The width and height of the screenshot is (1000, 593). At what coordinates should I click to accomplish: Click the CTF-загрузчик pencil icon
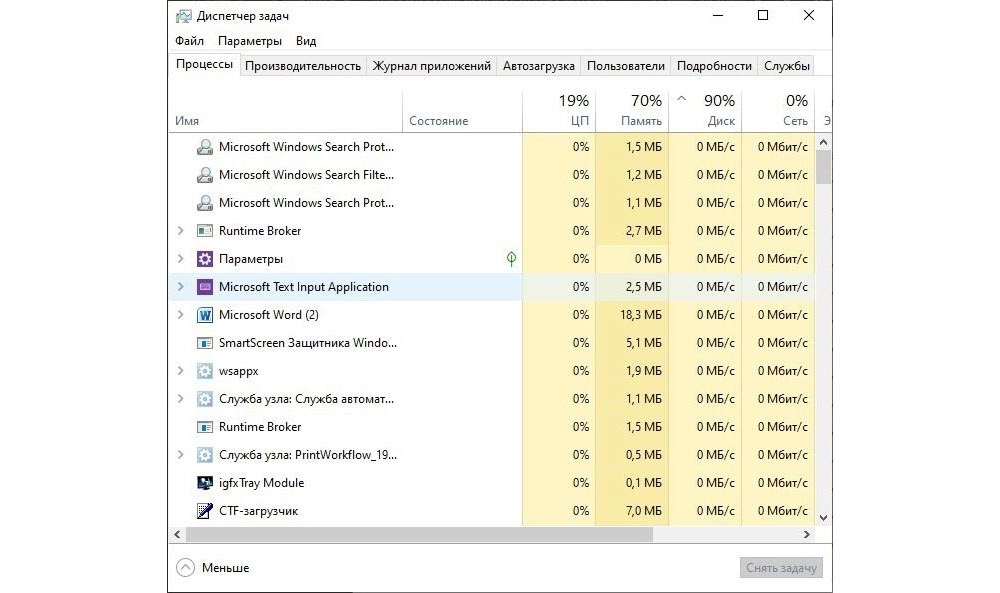[x=205, y=511]
